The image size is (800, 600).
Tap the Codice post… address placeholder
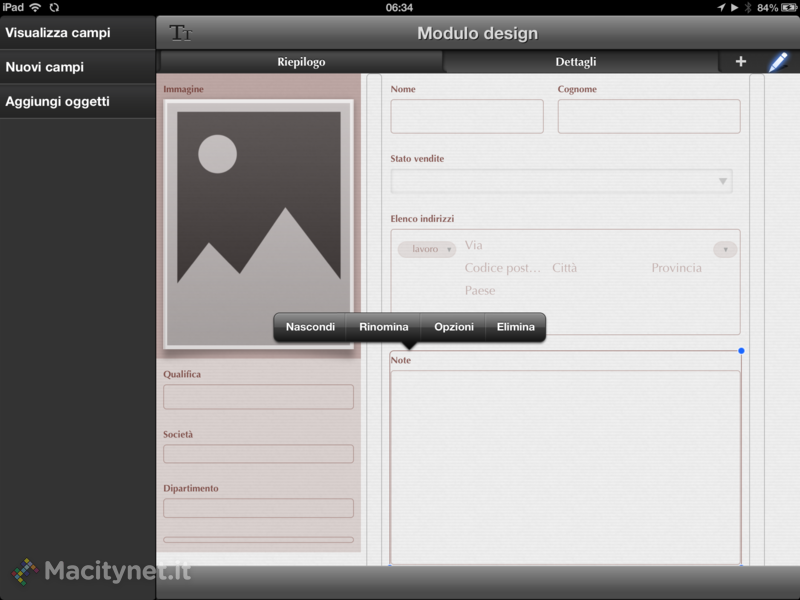[x=502, y=268]
